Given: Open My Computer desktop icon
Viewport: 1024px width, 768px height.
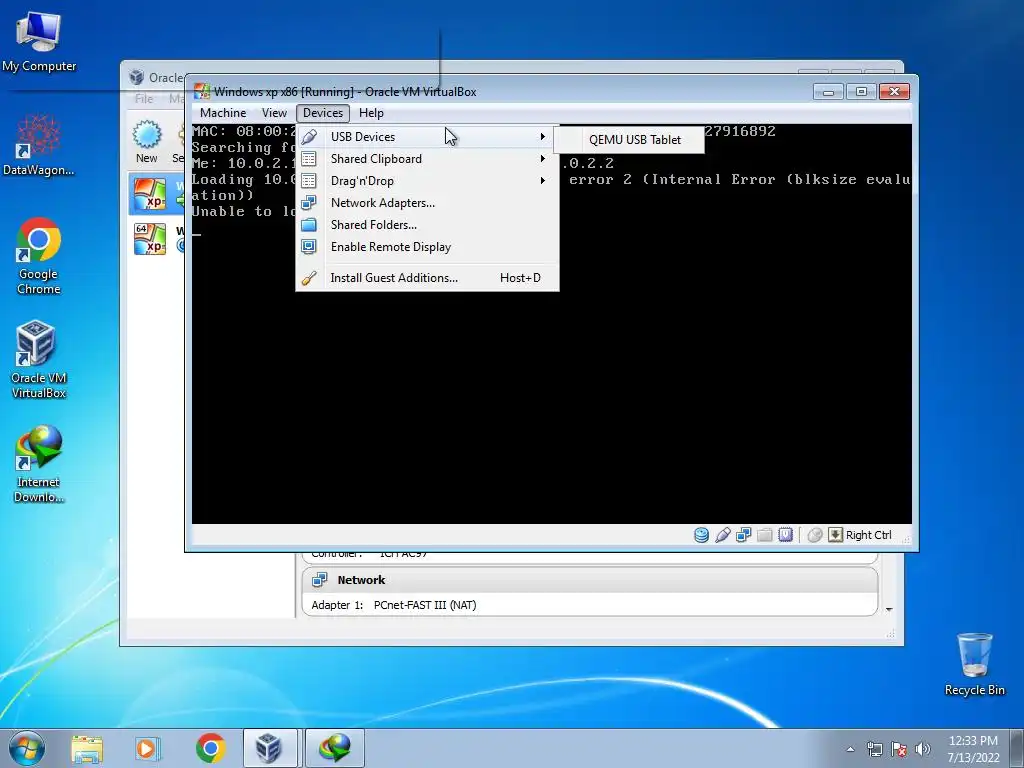Looking at the screenshot, I should (39, 42).
